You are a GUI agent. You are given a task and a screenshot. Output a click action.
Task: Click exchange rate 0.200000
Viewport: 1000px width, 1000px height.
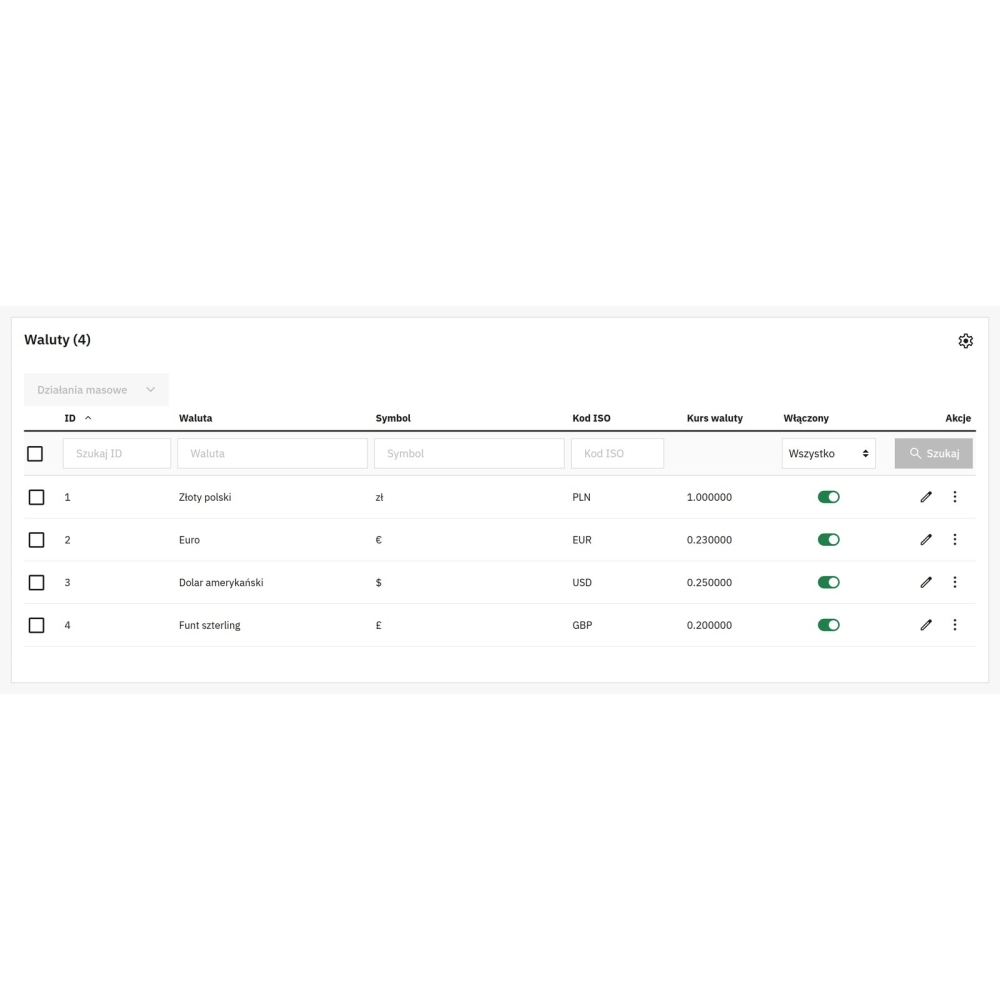tap(709, 625)
